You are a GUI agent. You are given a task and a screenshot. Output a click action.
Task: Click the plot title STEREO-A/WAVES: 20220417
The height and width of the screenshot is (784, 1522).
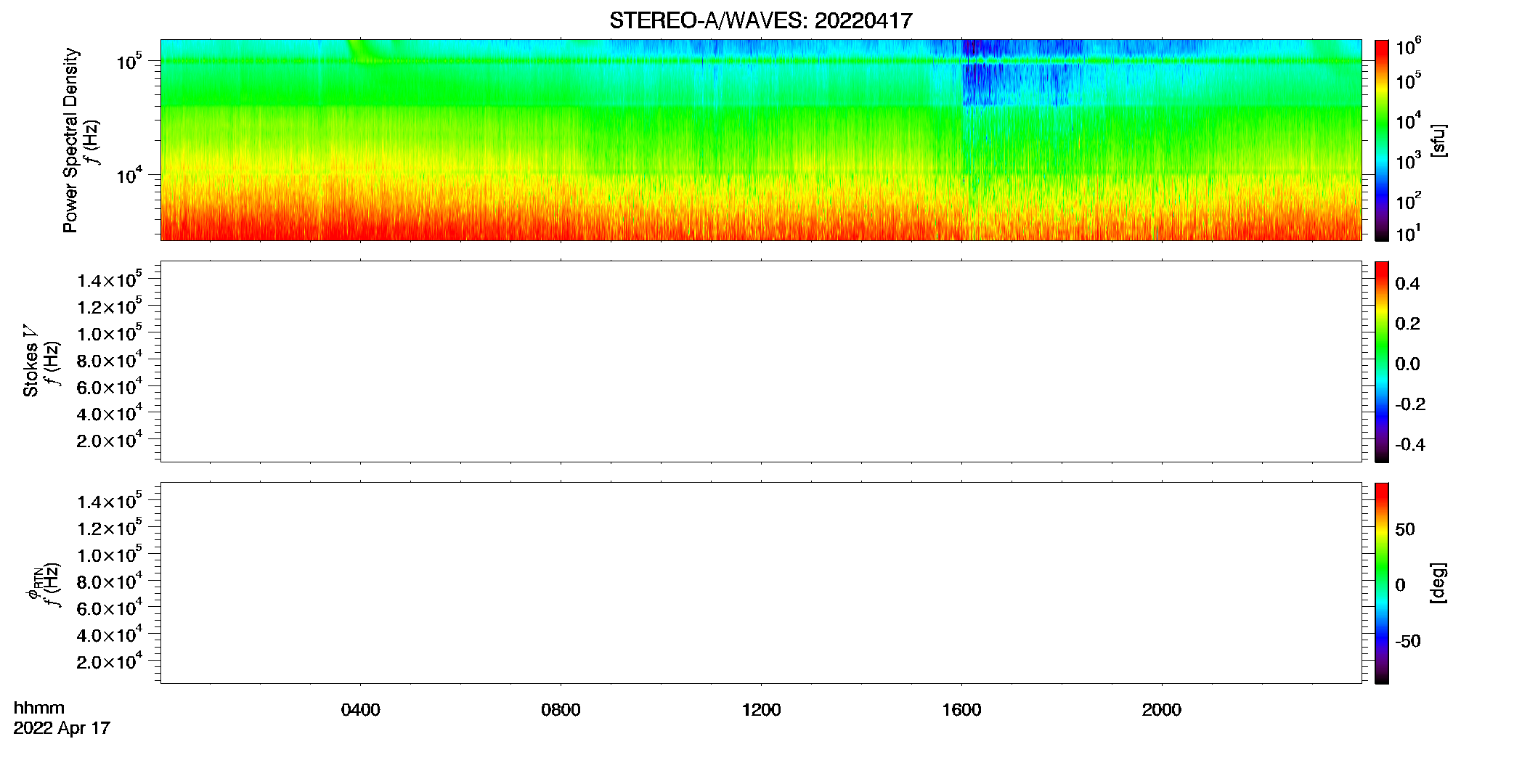click(760, 21)
